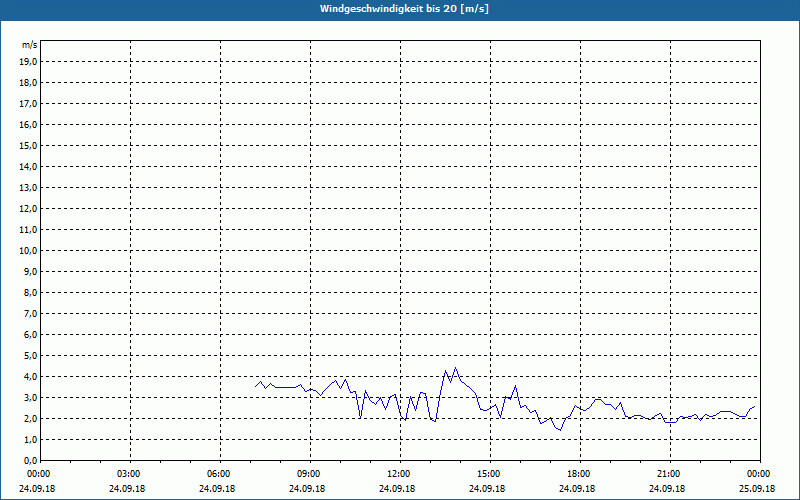The image size is (800, 500).
Task: Click the lowest dip of the blue line
Action: pos(560,430)
